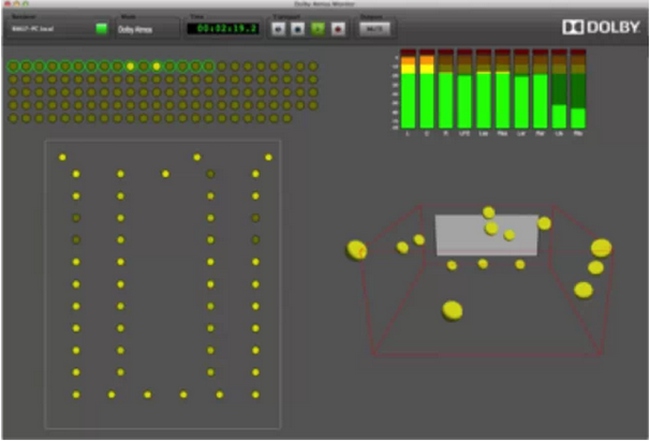This screenshot has height=441, width=650.
Task: Click the object sphere on the 3D room's left edge
Action: coord(356,250)
